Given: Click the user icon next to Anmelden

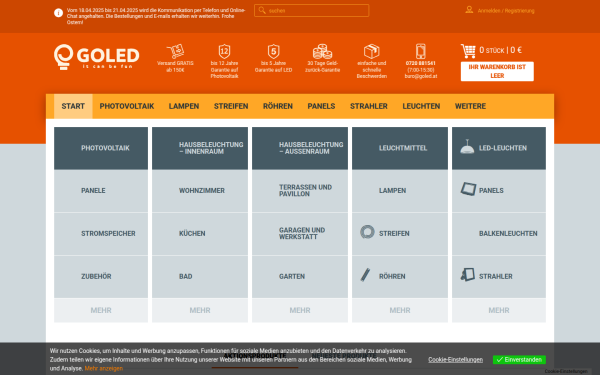Looking at the screenshot, I should 469,10.
